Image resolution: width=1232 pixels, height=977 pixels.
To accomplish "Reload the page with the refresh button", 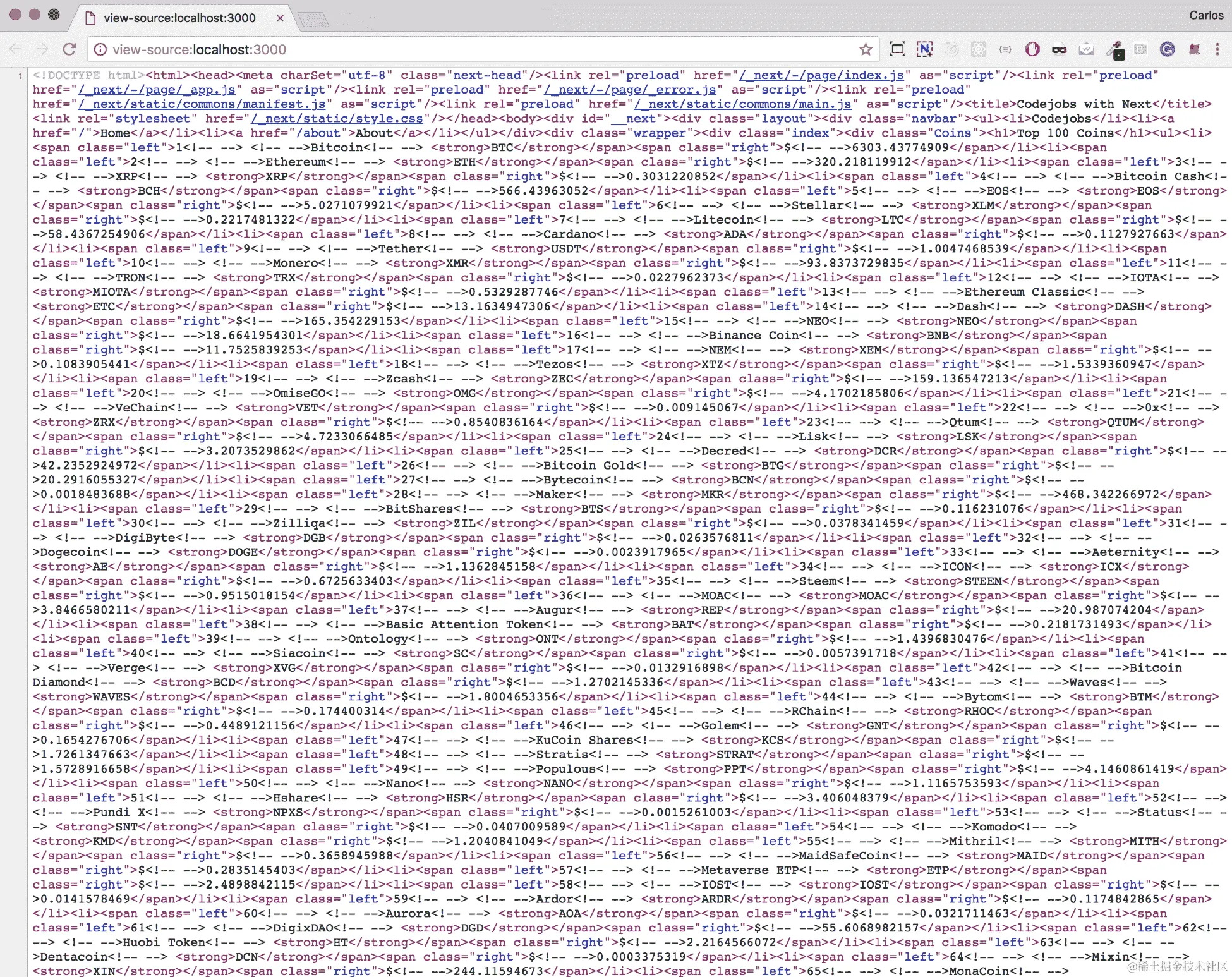I will click(70, 49).
